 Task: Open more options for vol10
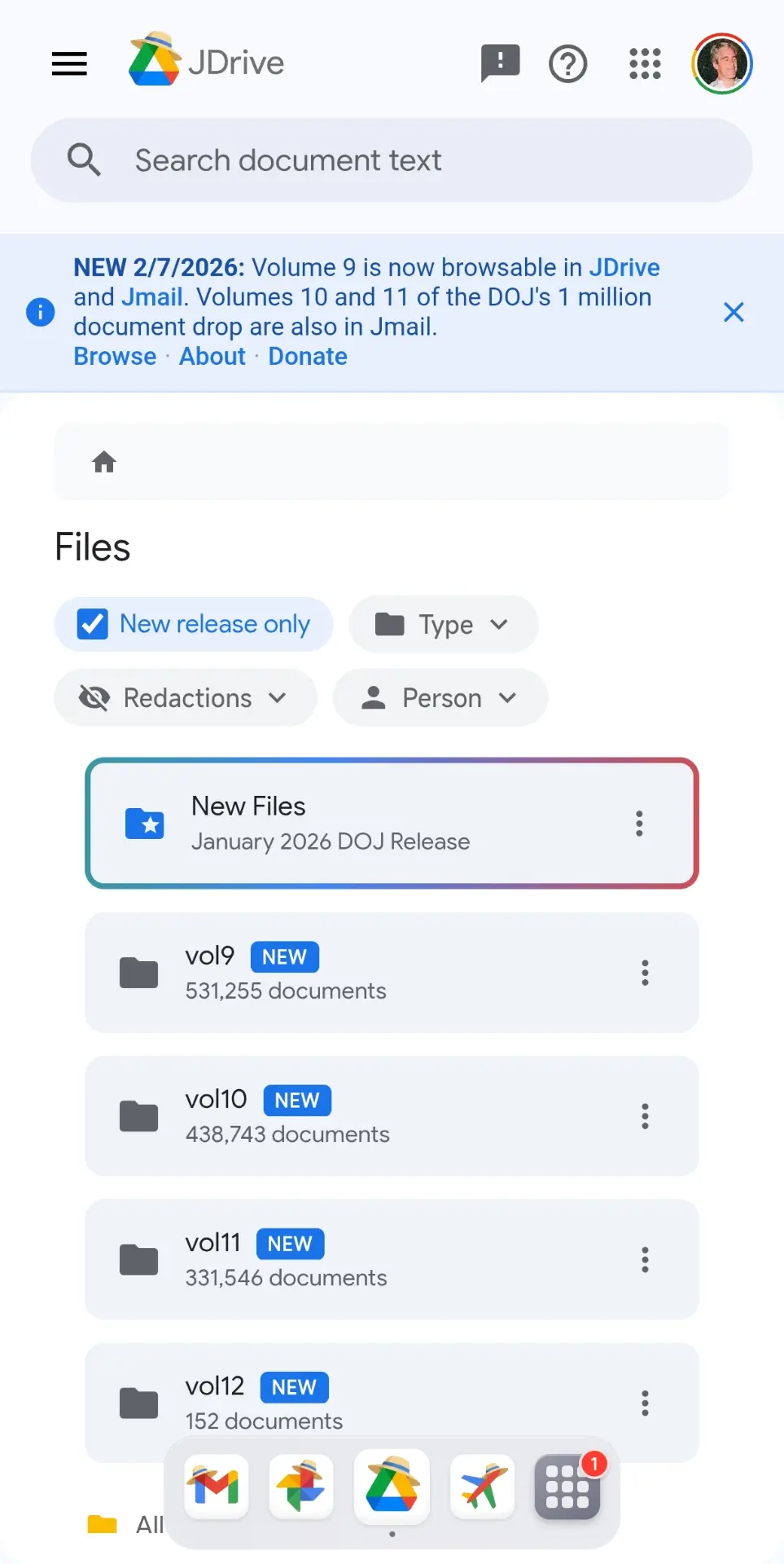tap(645, 1116)
